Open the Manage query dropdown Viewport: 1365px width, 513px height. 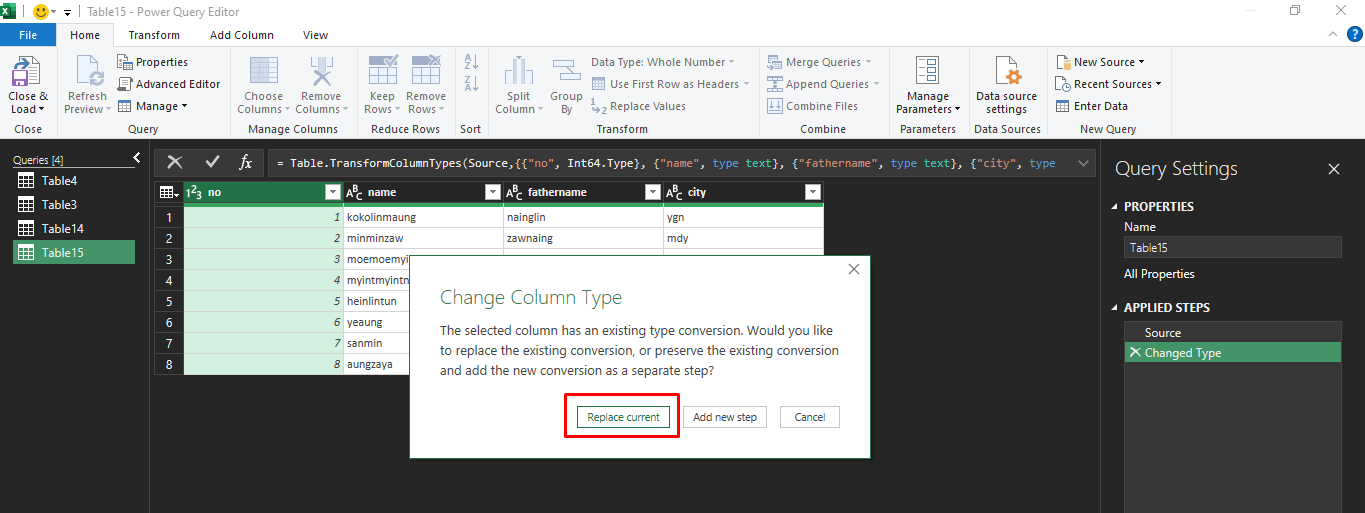152,106
